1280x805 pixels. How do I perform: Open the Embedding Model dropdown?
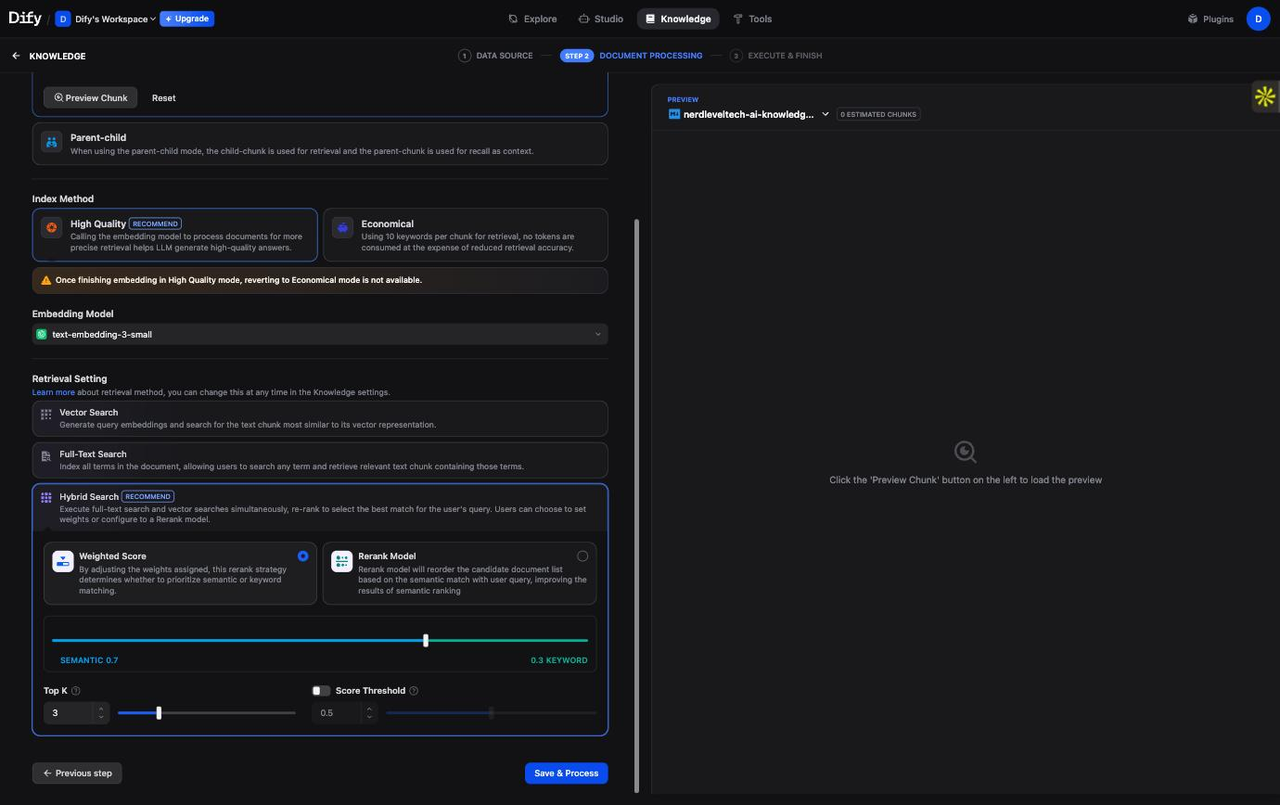point(319,334)
